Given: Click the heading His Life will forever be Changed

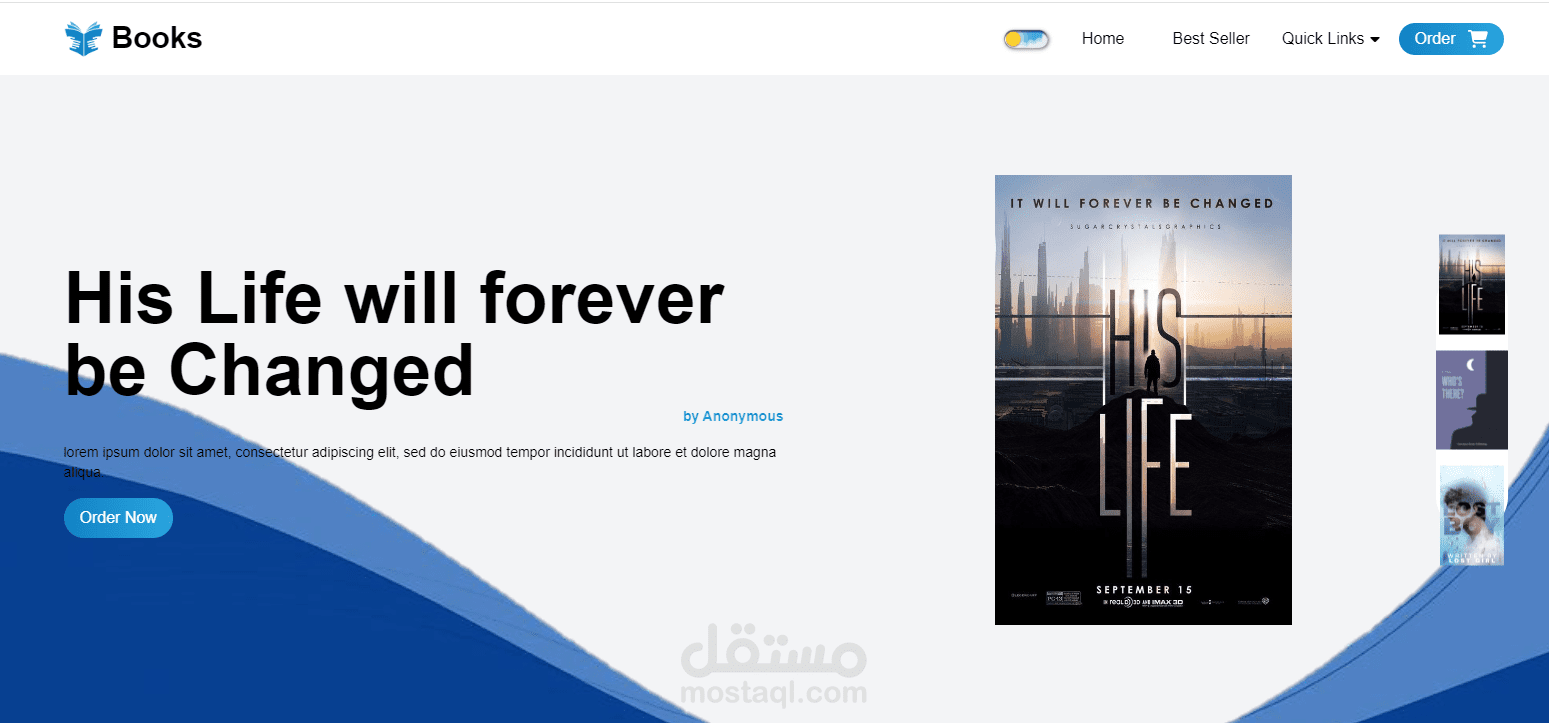Looking at the screenshot, I should (394, 334).
